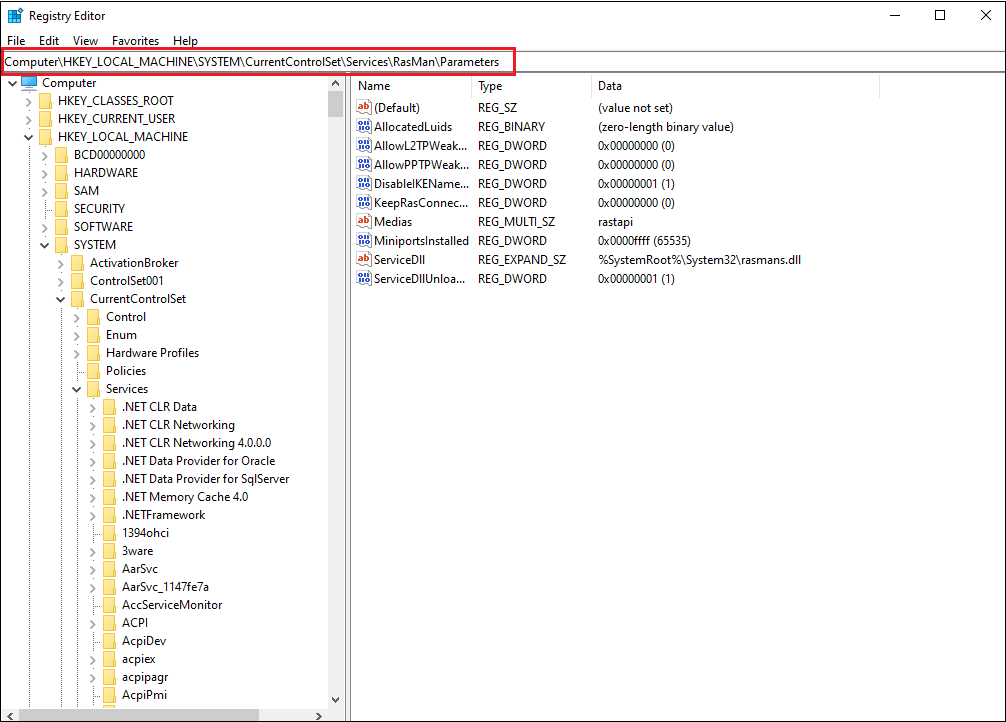This screenshot has width=1006, height=722.
Task: Sort values by the Name column header
Action: click(411, 85)
